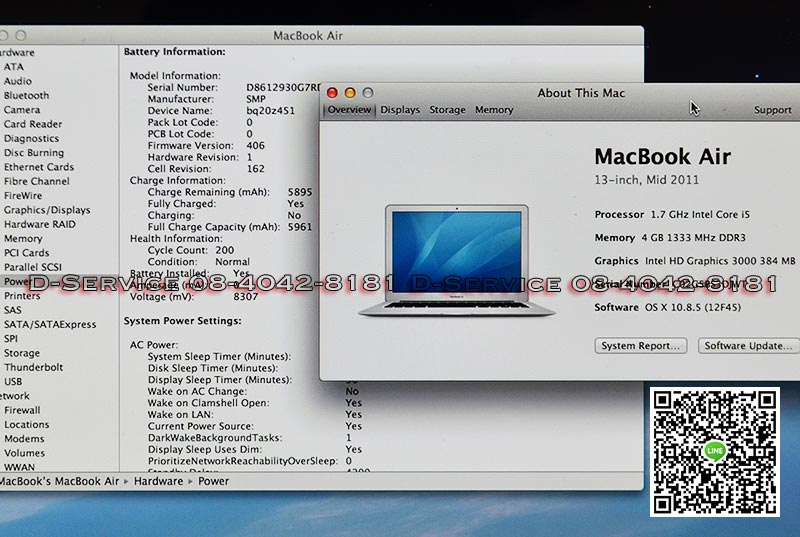Select Printers in the sidebar

click(22, 295)
